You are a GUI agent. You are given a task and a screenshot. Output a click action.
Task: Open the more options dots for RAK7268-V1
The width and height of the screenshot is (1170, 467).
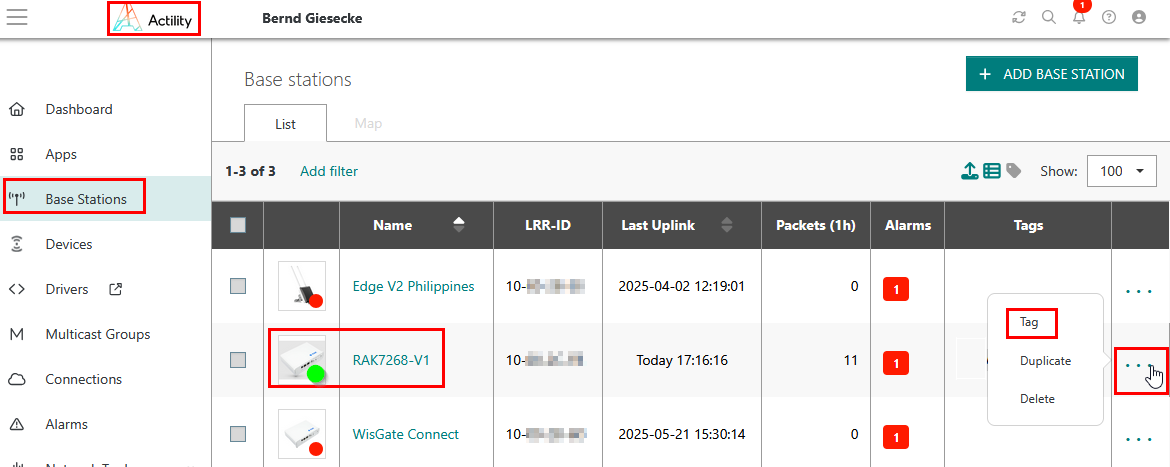1139,366
